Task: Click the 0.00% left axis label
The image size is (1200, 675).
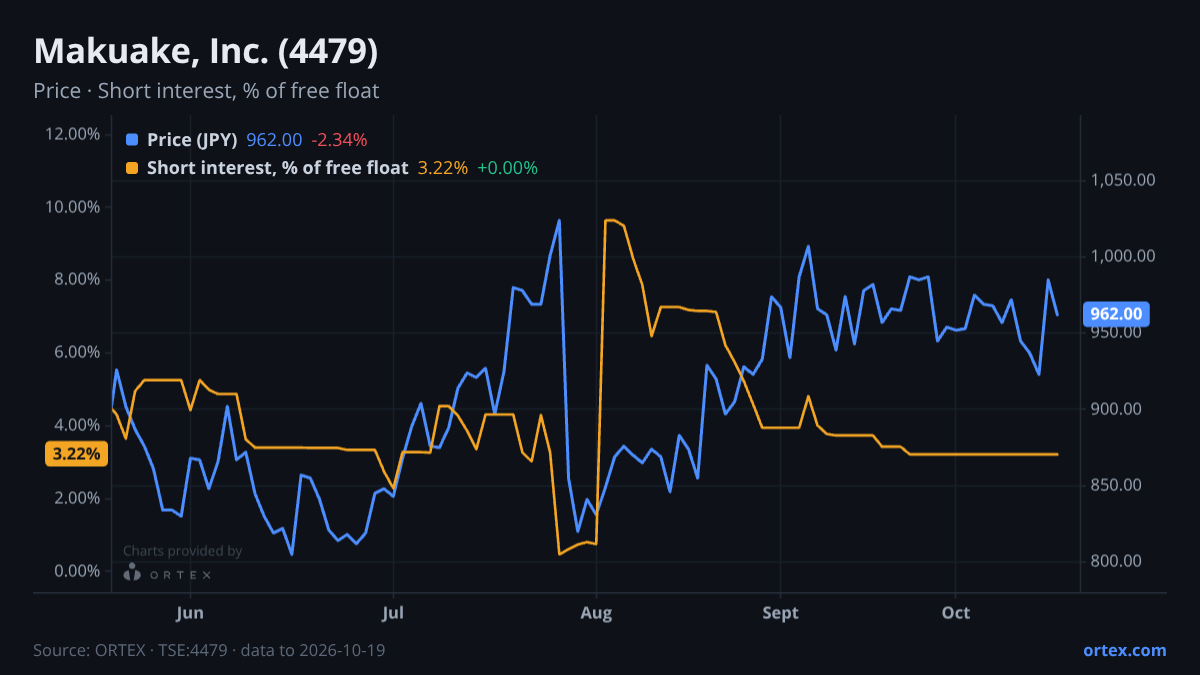Action: [x=77, y=571]
